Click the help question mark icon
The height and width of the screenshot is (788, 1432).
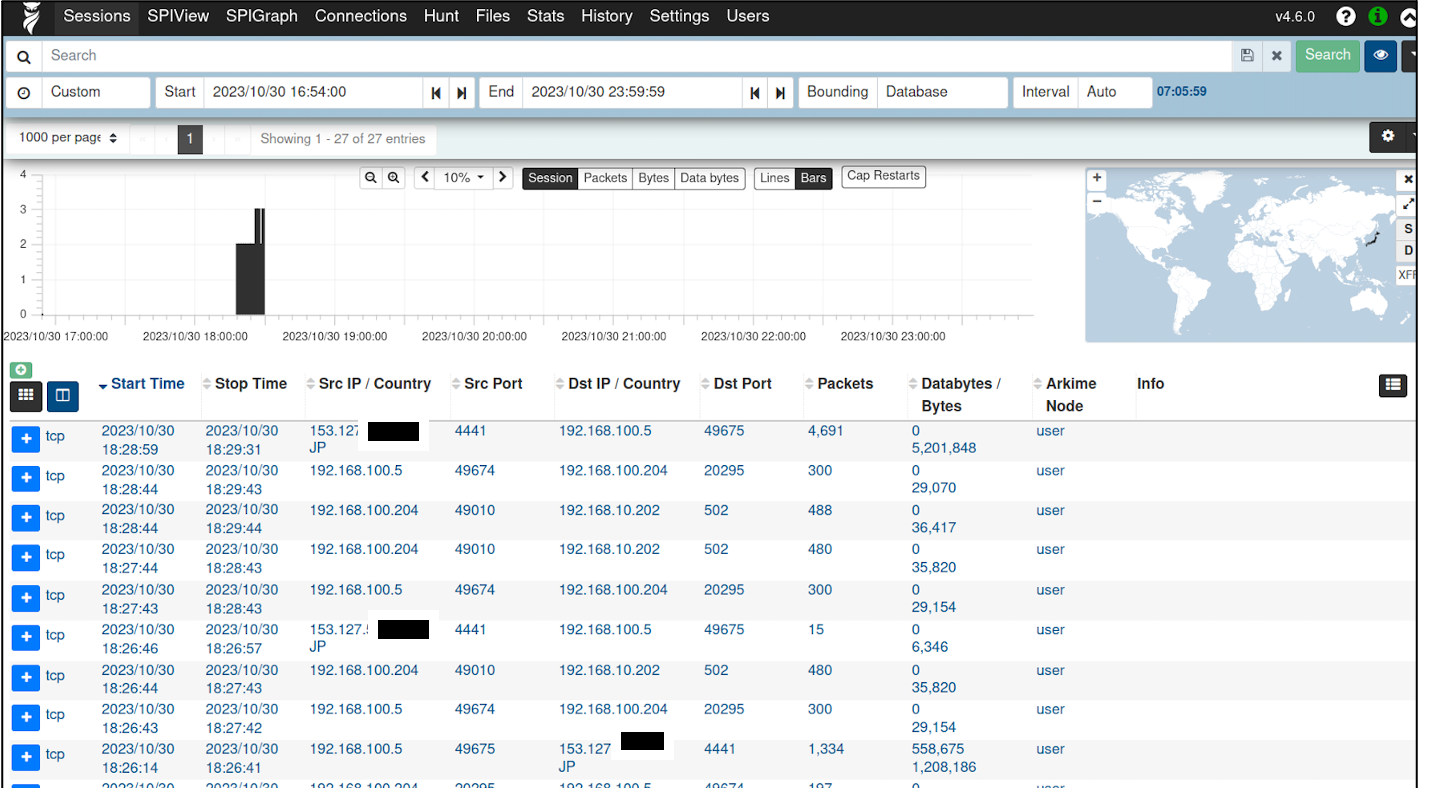pos(1346,16)
